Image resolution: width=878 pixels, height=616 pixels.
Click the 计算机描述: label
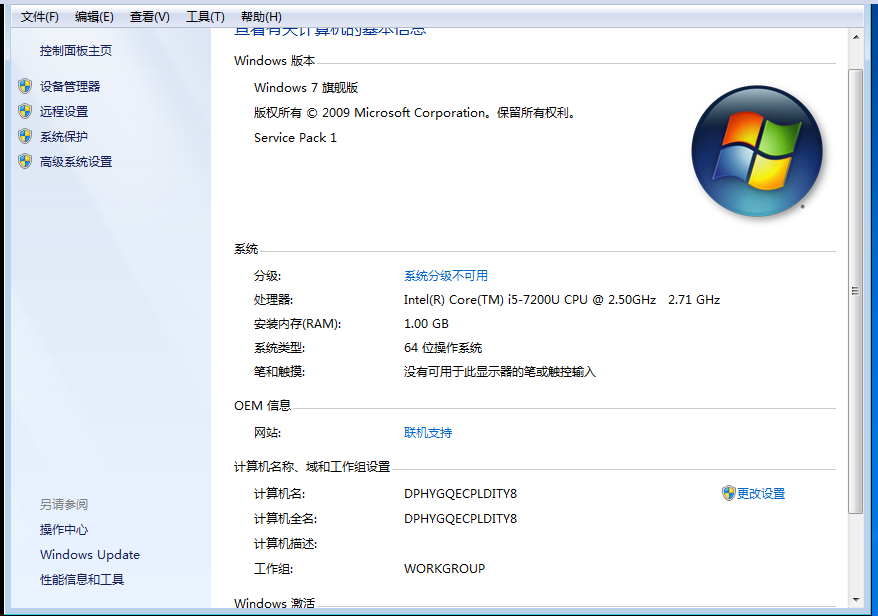point(286,544)
